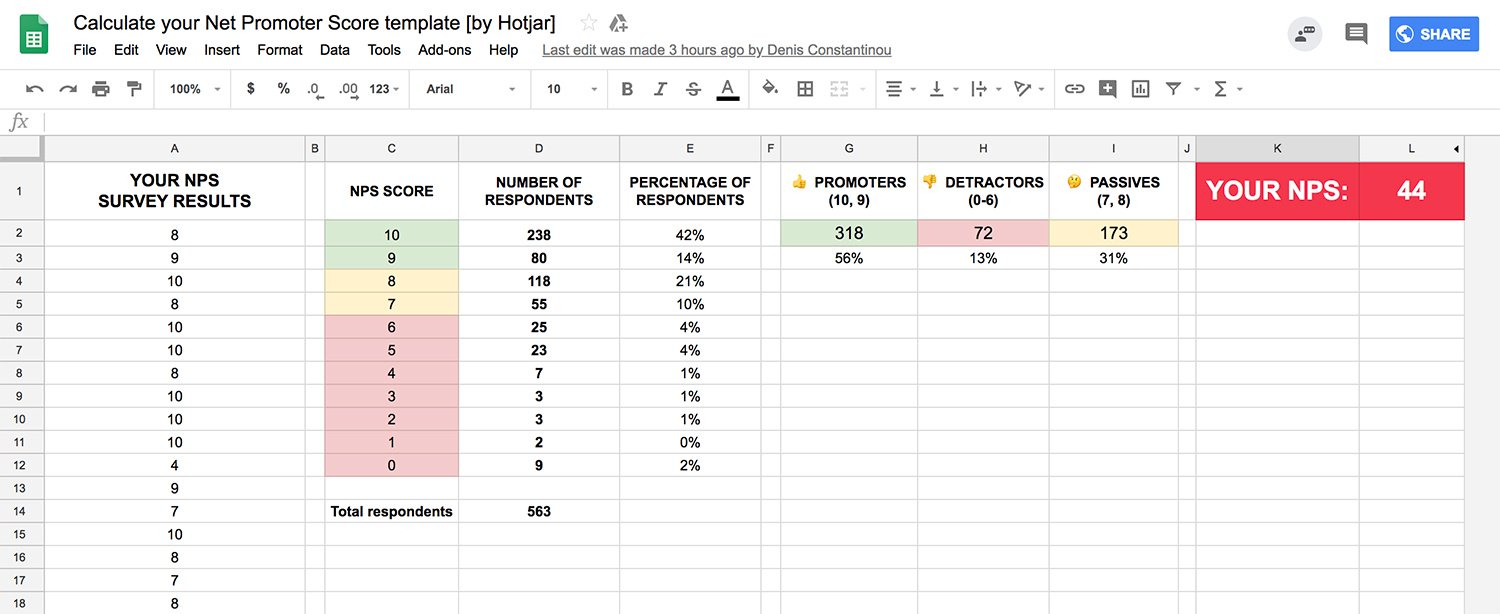Open the Arial font dropdown
Image resolution: width=1500 pixels, height=614 pixels.
[x=471, y=89]
